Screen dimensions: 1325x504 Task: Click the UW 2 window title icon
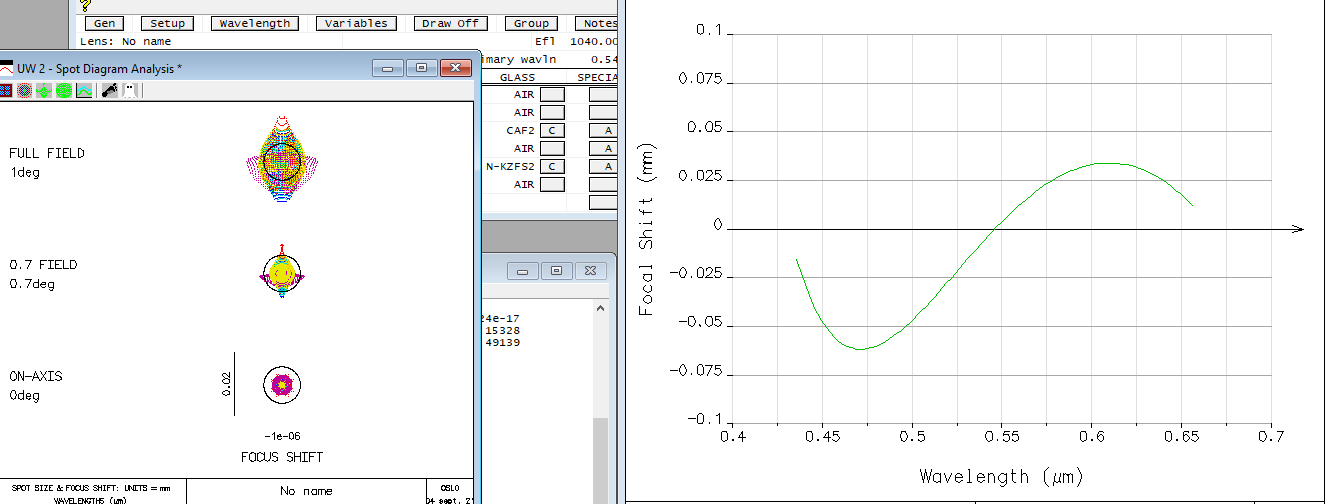click(x=6, y=68)
